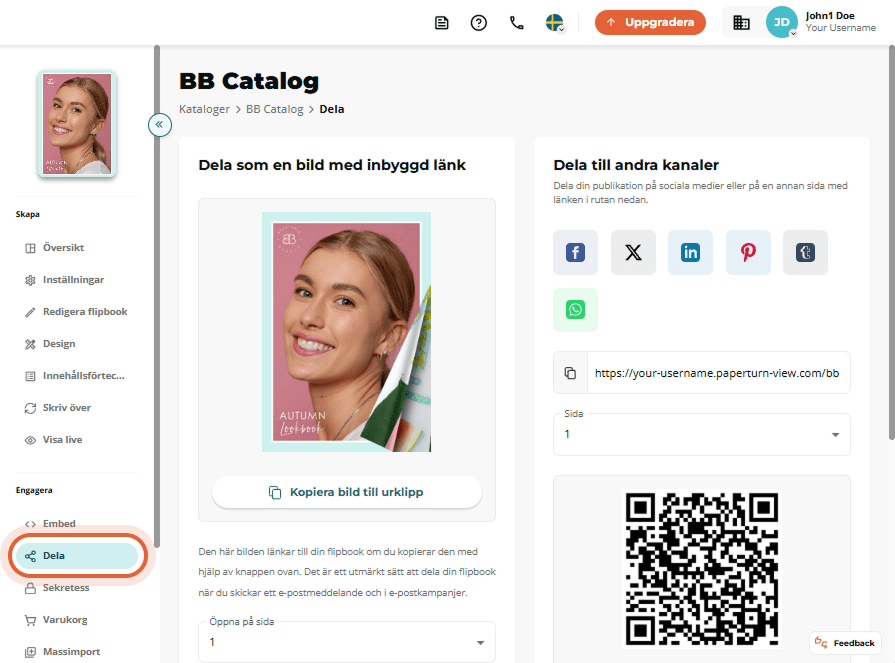
Task: Share to LinkedIn
Action: click(x=690, y=252)
